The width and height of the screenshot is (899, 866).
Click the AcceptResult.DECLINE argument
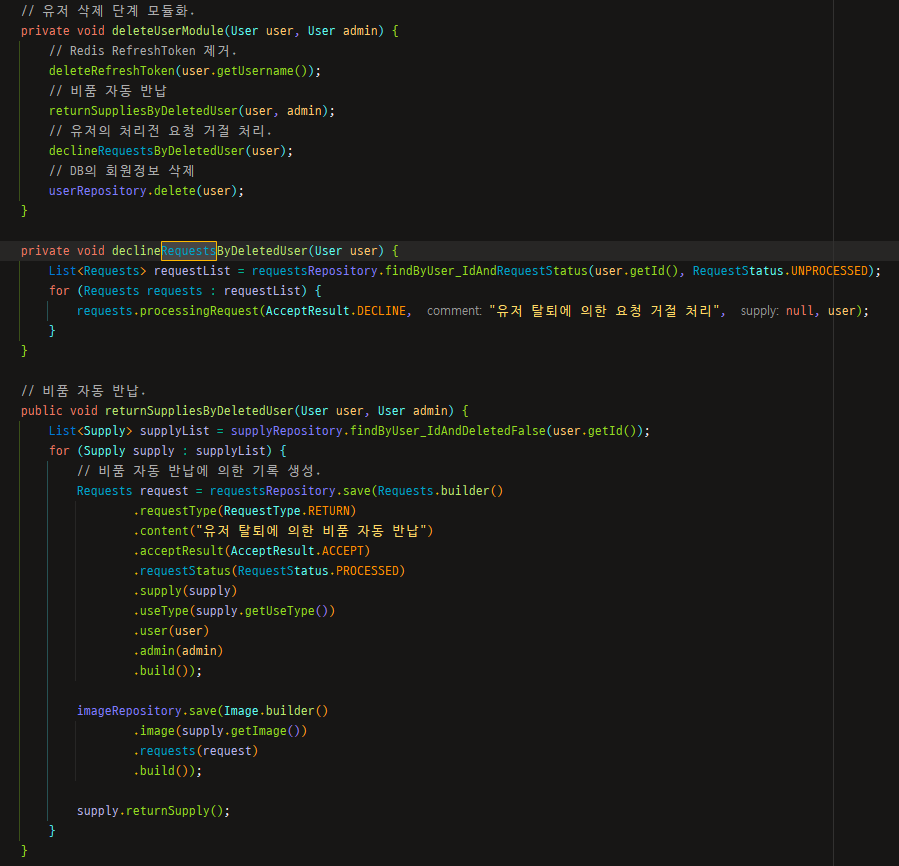[336, 311]
